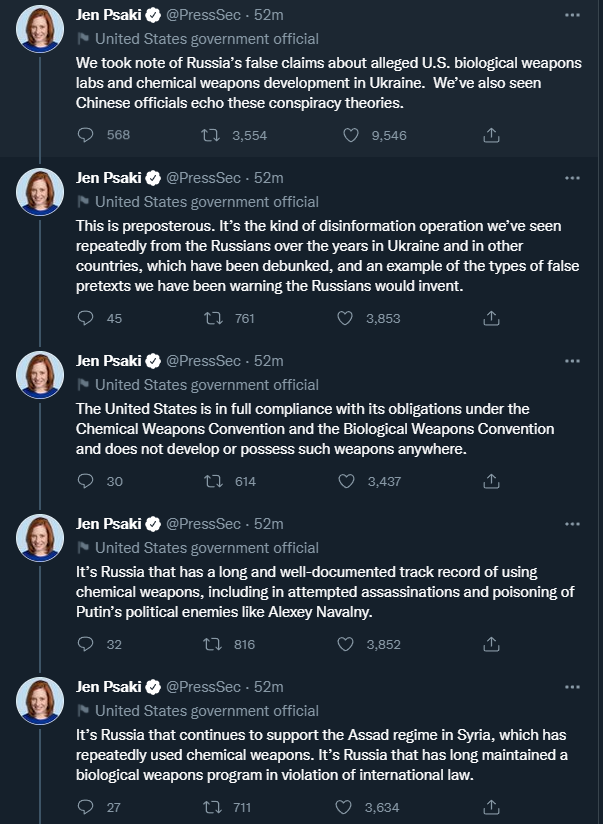Like the tweet with 9,546 likes
The height and width of the screenshot is (824, 603).
tap(347, 135)
